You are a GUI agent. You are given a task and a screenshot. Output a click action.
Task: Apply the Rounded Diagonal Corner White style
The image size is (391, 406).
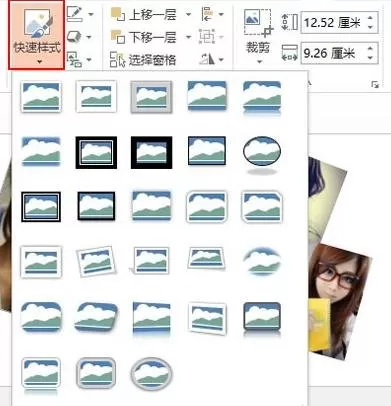pyautogui.click(x=207, y=207)
